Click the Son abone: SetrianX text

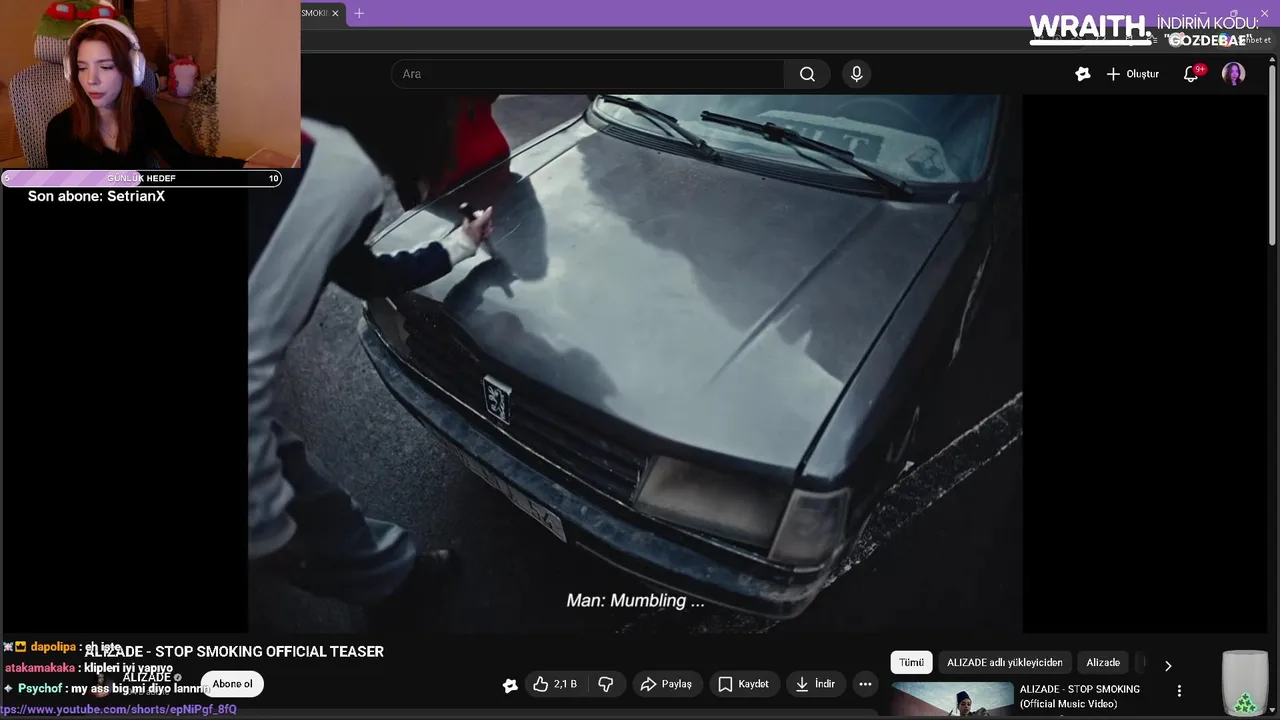click(x=96, y=197)
